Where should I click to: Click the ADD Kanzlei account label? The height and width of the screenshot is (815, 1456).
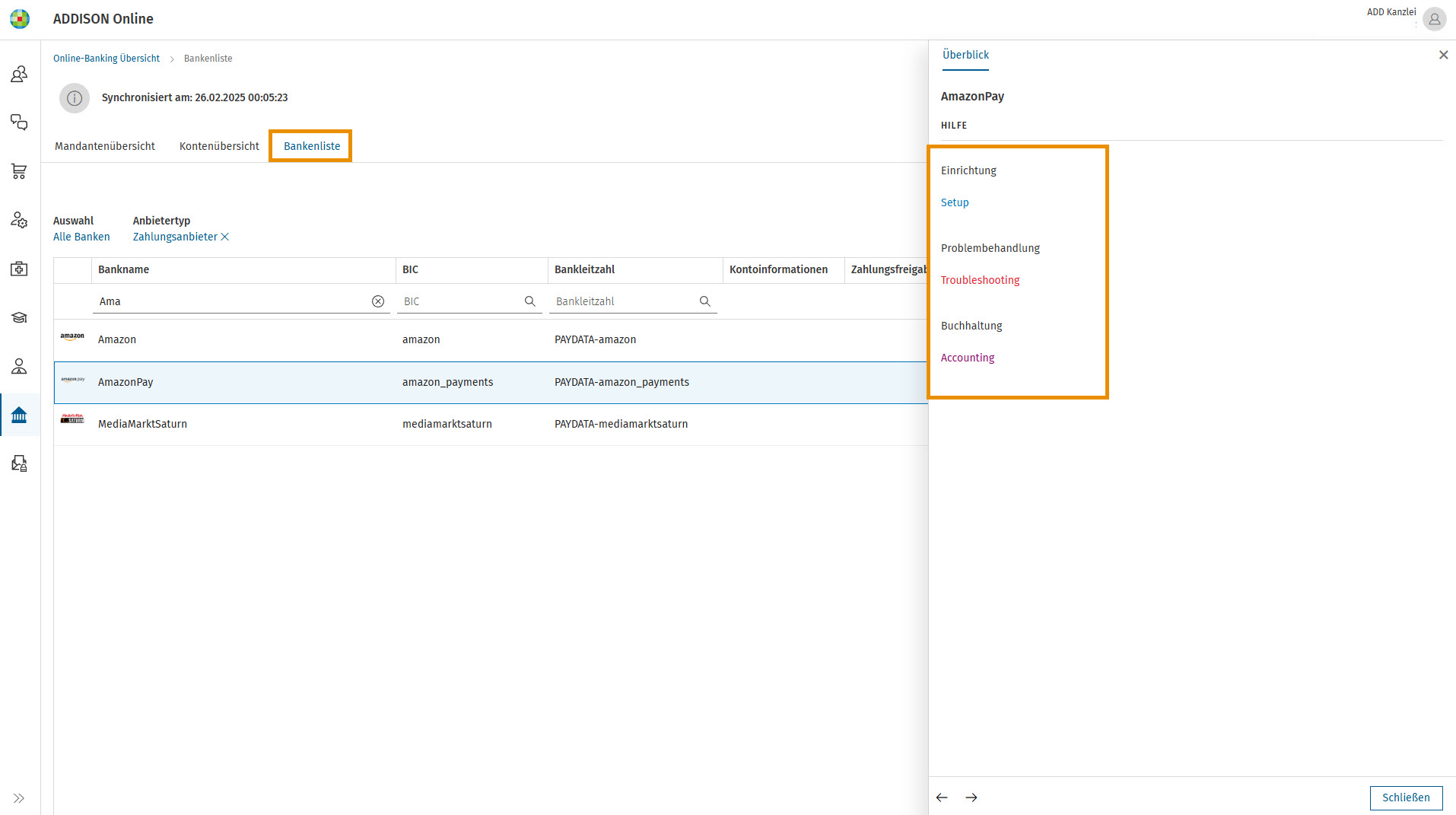tap(1391, 12)
